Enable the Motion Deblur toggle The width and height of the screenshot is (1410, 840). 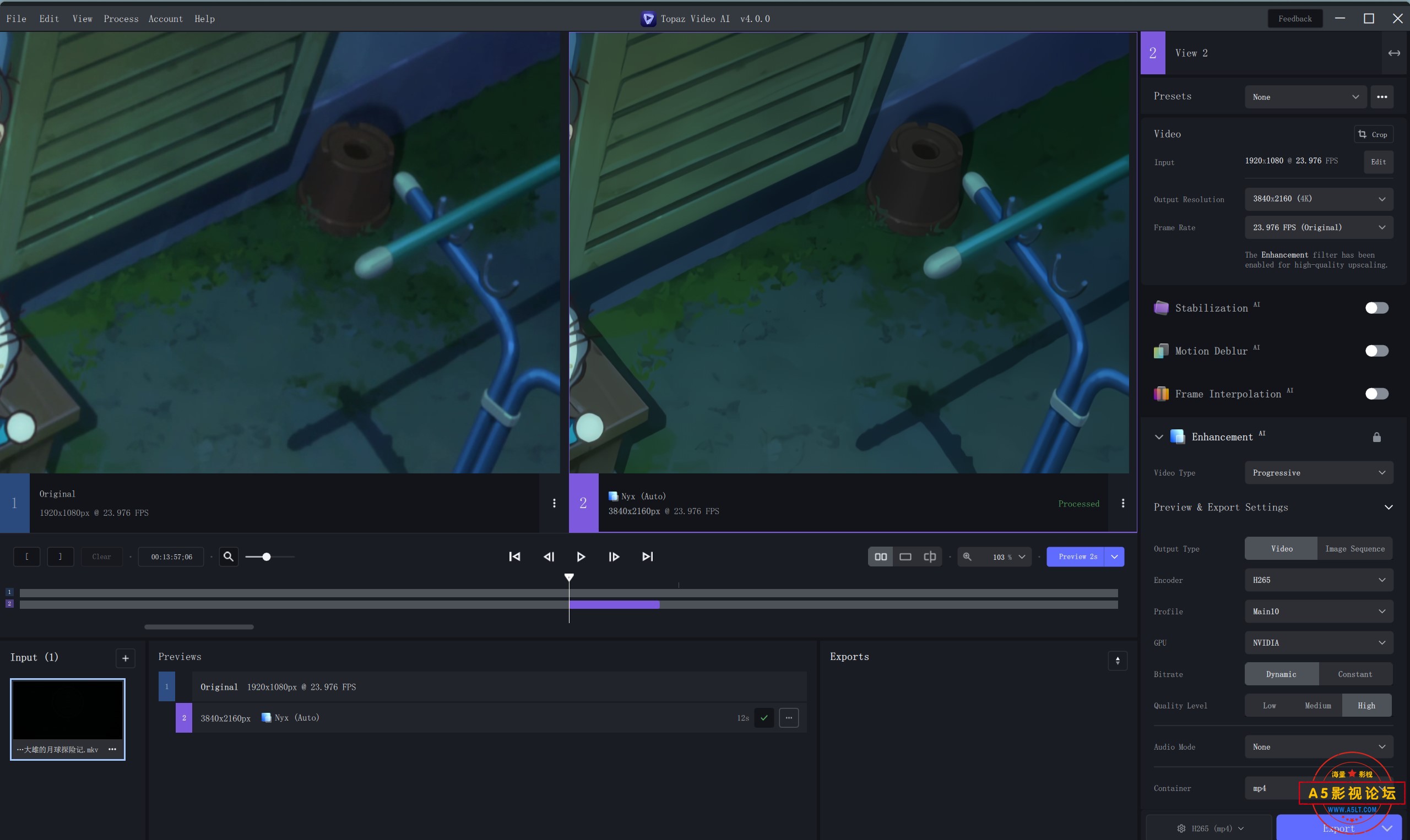pyautogui.click(x=1376, y=351)
